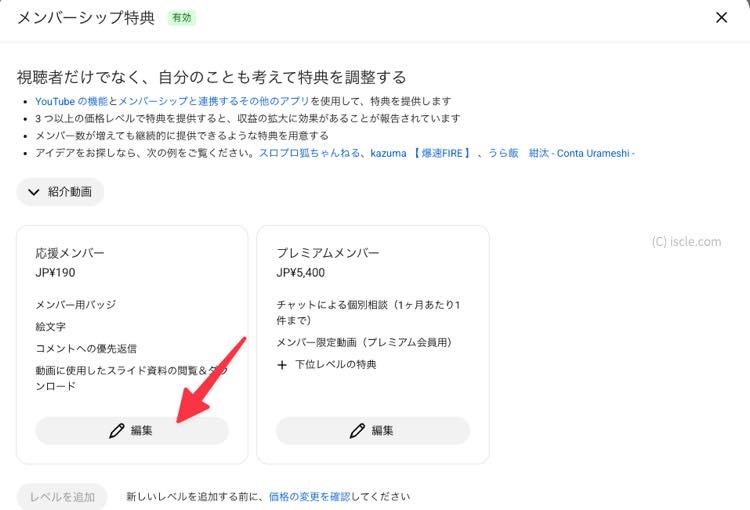Open the YouTube の機能 link
The height and width of the screenshot is (510, 750).
coord(71,101)
